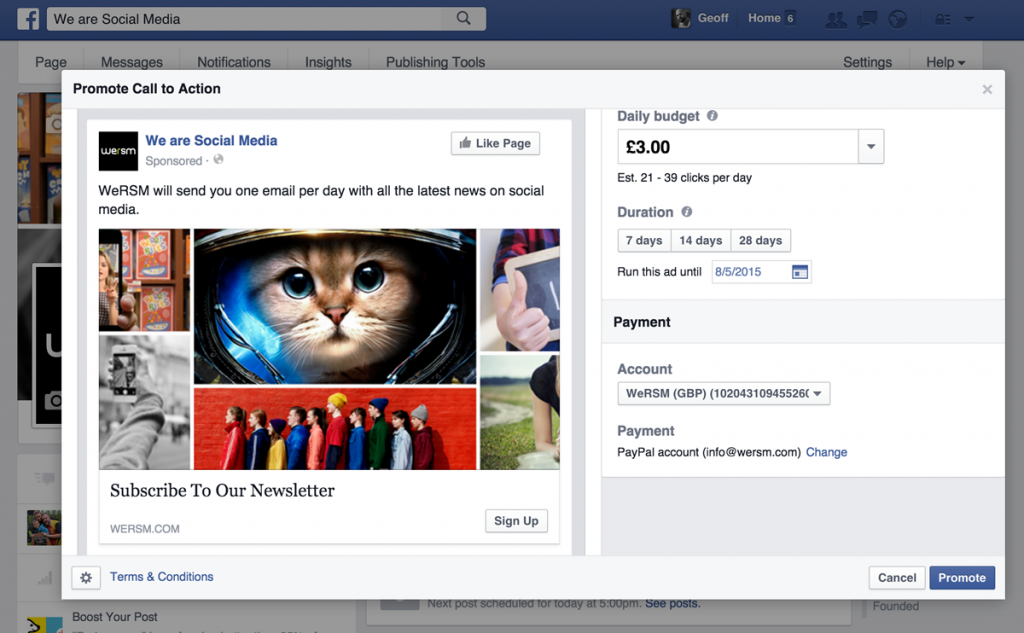
Task: Click the Change payment link
Action: pos(826,452)
